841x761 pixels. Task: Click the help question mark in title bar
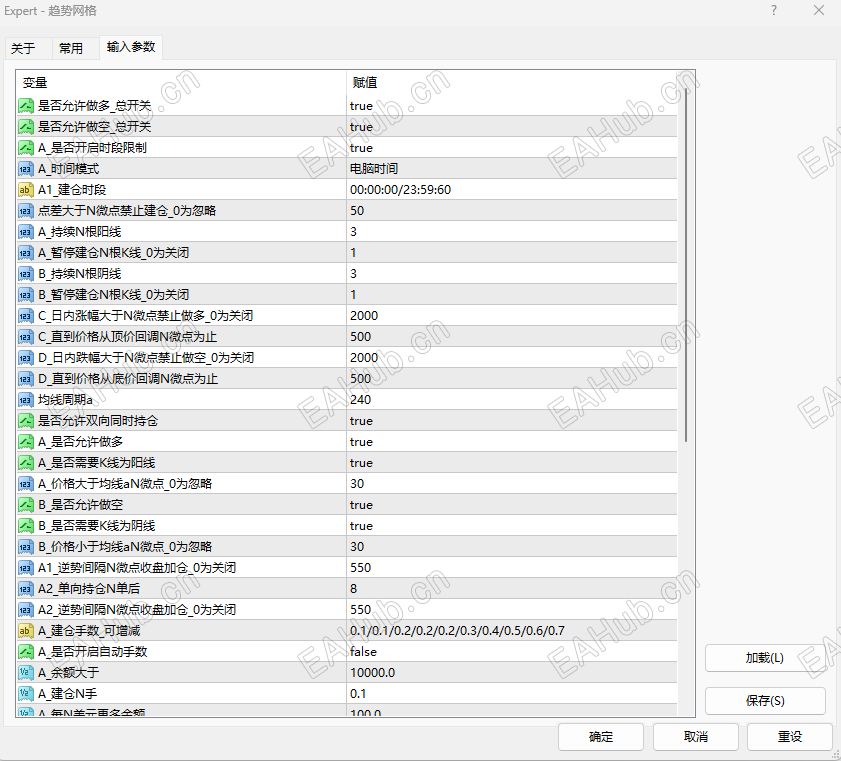pos(774,10)
